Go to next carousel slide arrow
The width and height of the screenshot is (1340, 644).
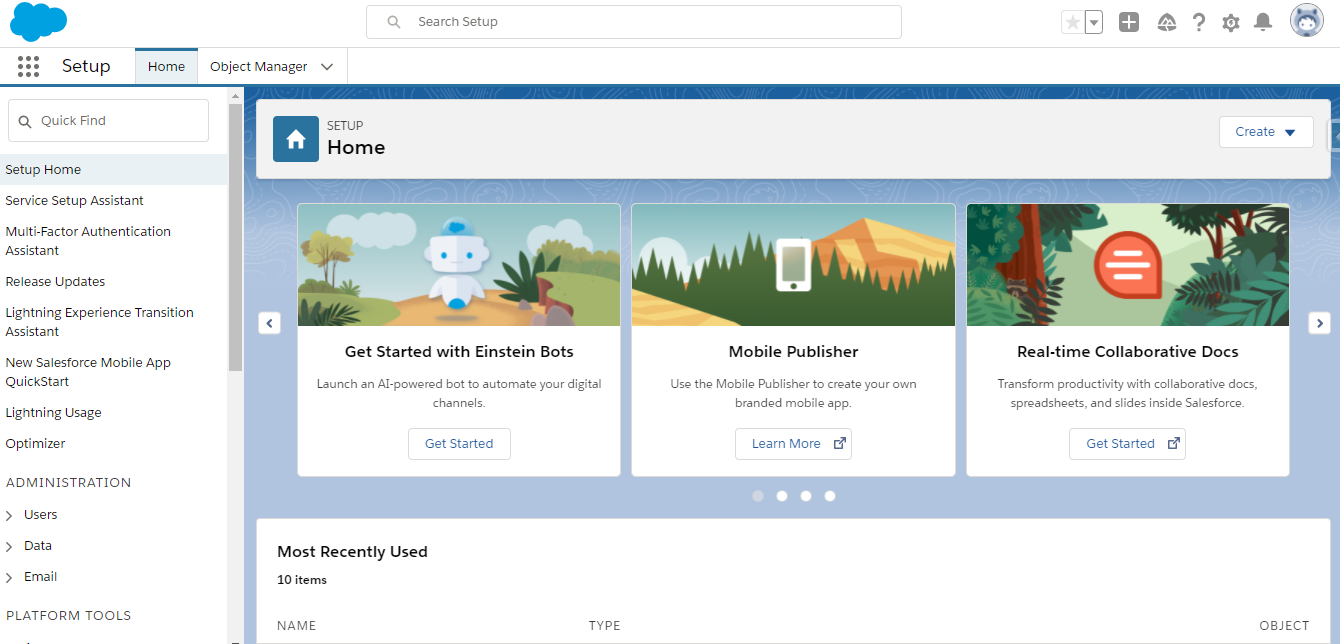(1320, 323)
